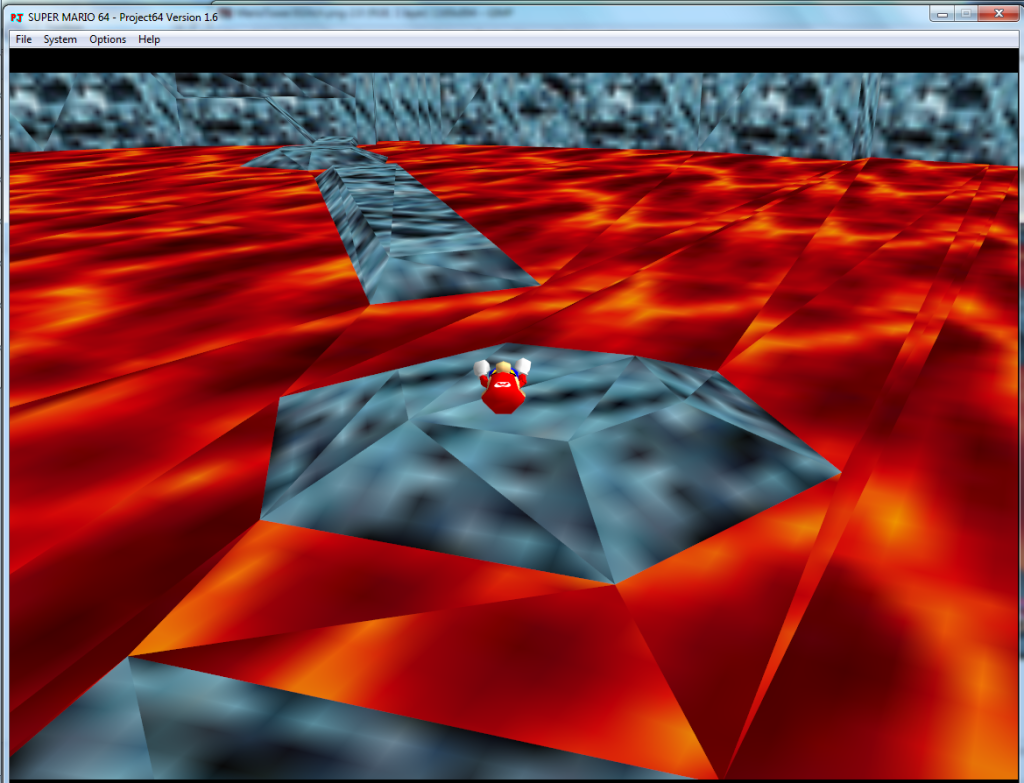Screen dimensions: 1024x783
Task: Click Mario's left white glove
Action: pos(482,367)
